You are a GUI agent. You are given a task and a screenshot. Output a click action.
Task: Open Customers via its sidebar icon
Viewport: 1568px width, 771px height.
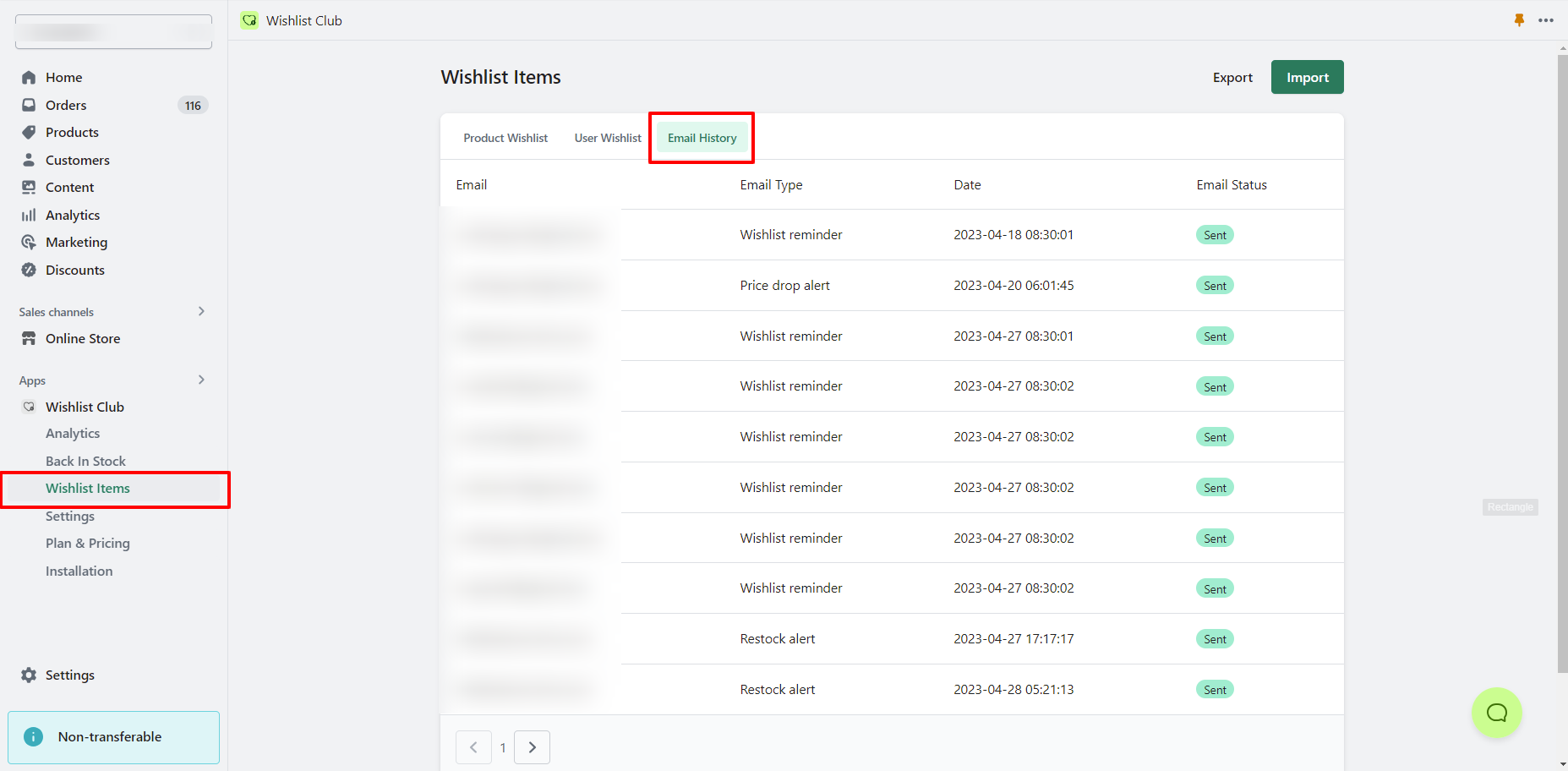point(30,160)
